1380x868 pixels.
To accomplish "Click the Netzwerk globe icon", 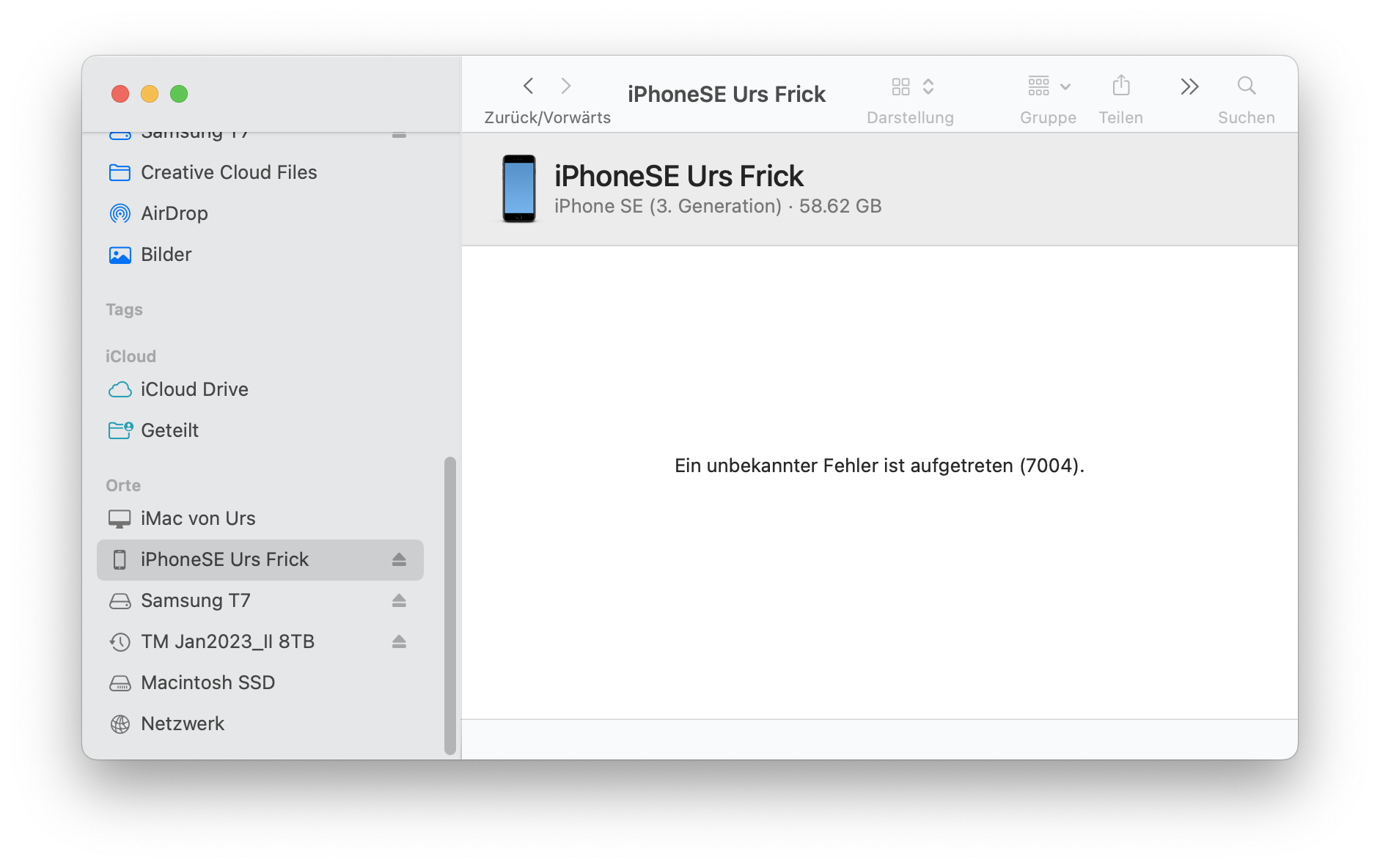I will tap(120, 724).
